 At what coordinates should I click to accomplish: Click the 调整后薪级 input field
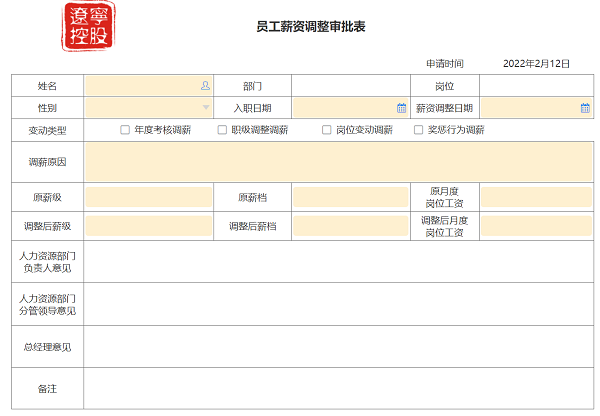coord(148,226)
